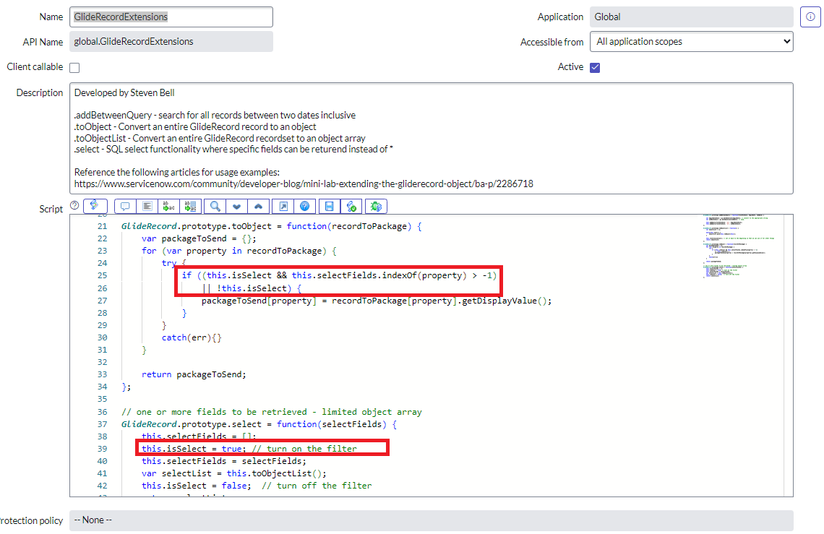Click the format code icon
Screen dimensions: 824x534
(147, 207)
